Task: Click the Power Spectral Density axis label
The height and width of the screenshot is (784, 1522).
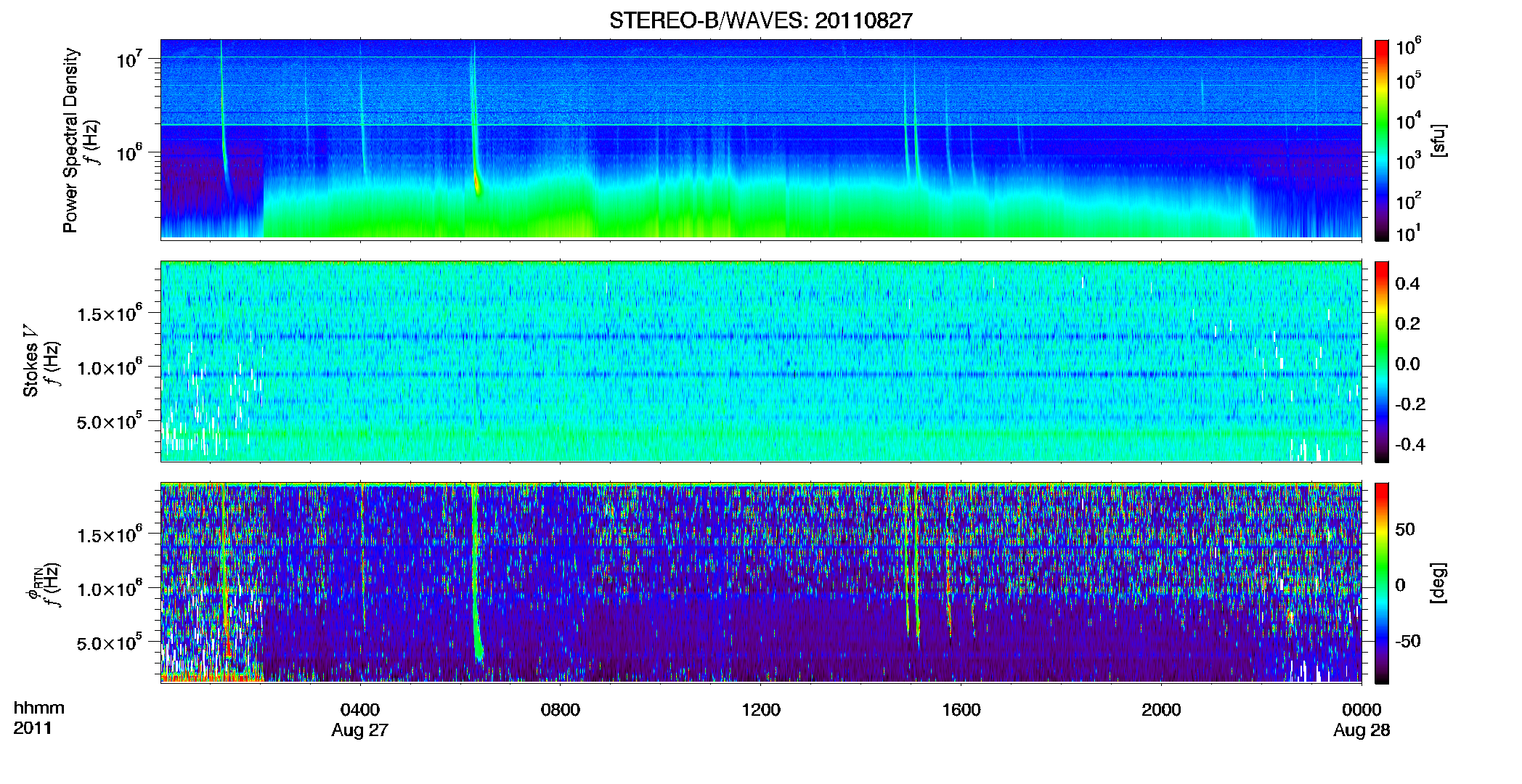Action: (70, 140)
